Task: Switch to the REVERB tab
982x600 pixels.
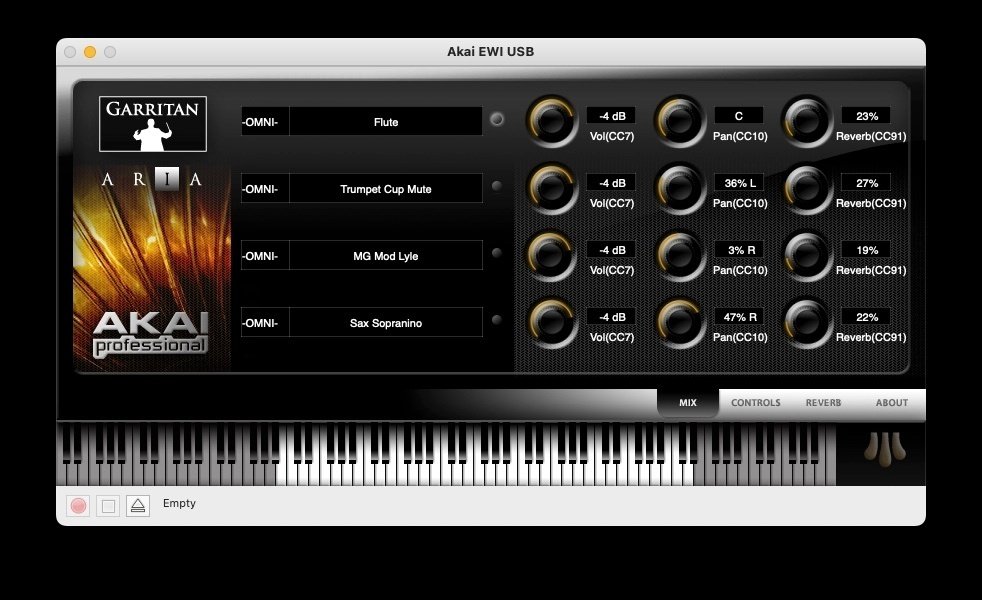Action: 823,403
